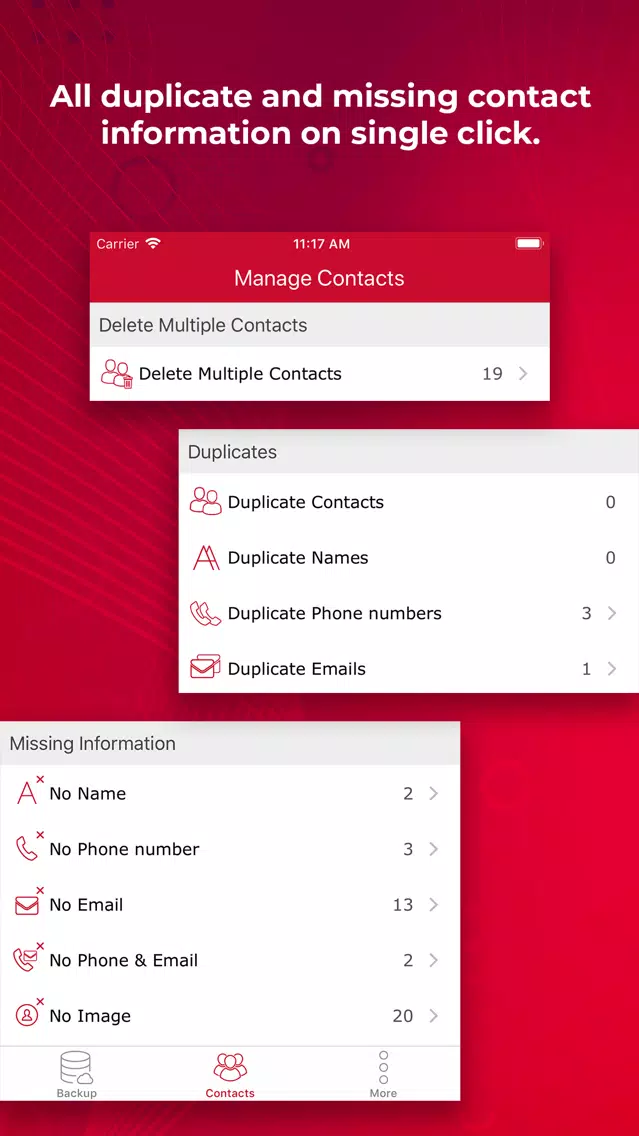Click the count 20 on No Image
Screen dimensions: 639x1136
(x=403, y=1016)
